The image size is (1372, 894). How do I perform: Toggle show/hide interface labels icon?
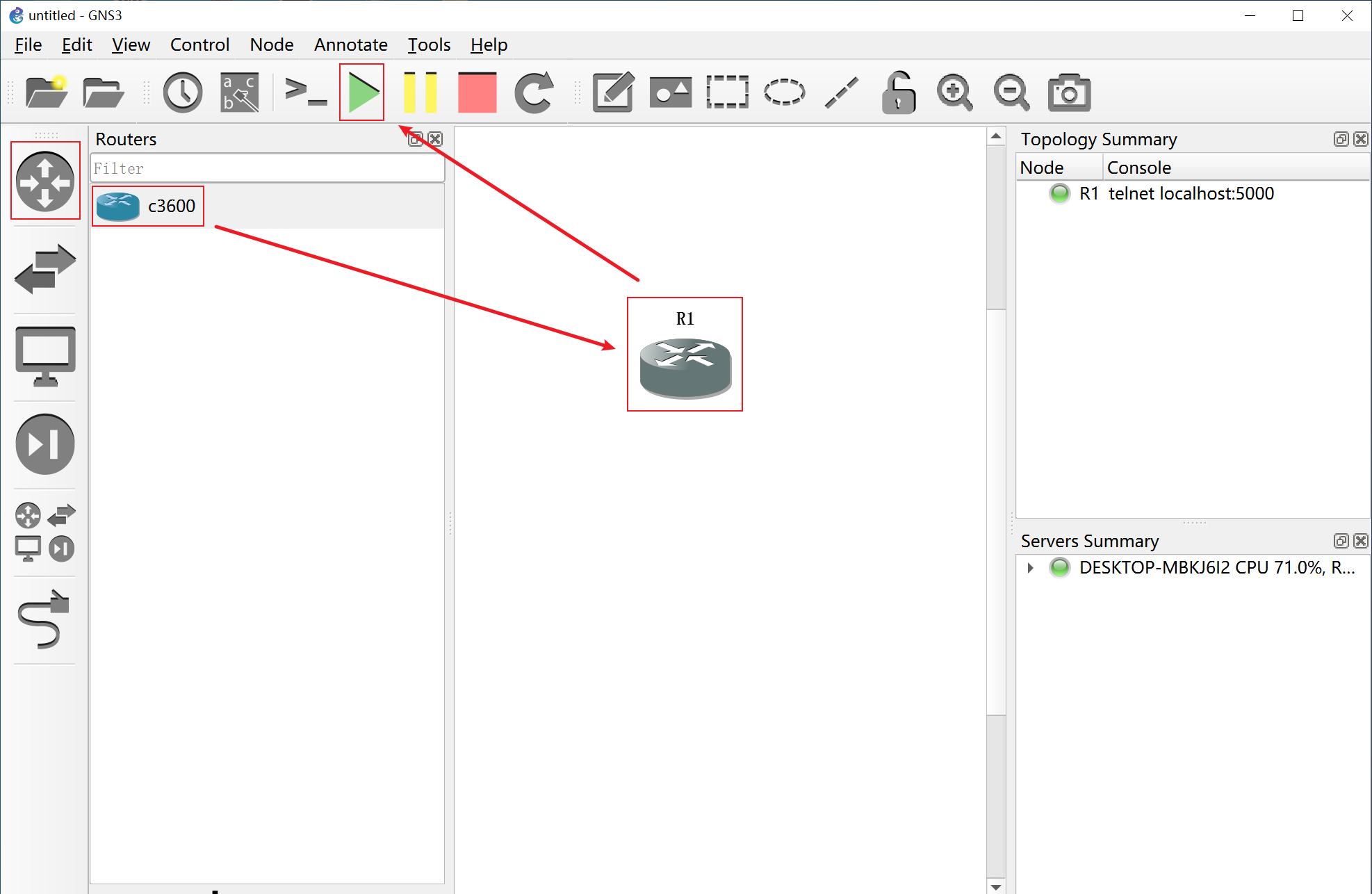240,92
